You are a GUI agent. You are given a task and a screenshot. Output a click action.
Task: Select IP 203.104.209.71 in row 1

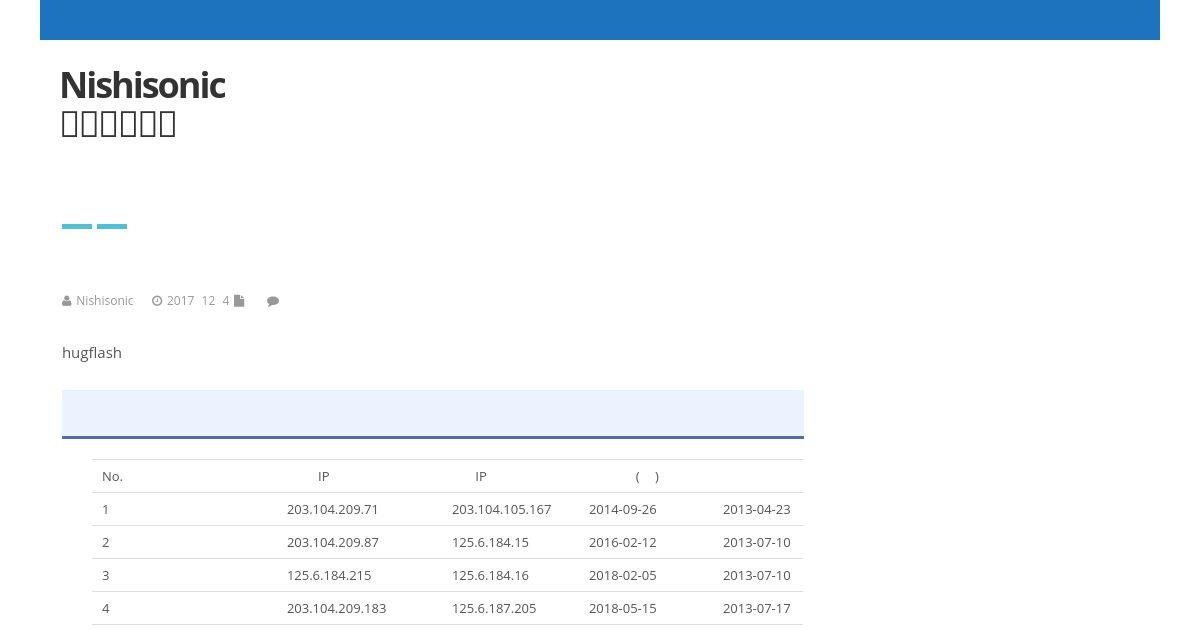(333, 510)
